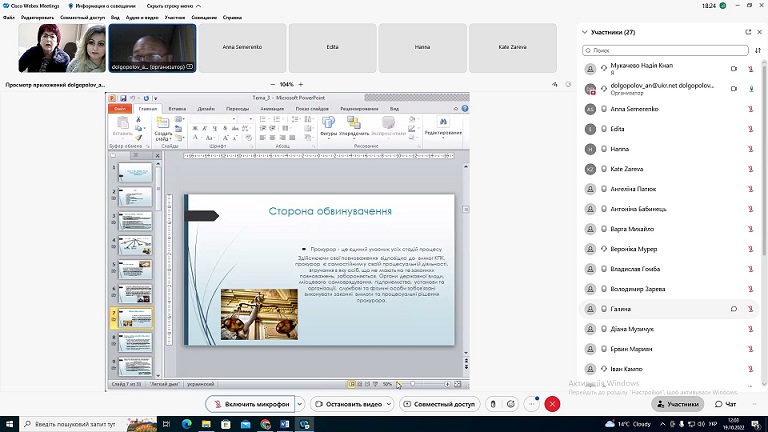Collapse the Участники (27) section chevron

tap(584, 32)
